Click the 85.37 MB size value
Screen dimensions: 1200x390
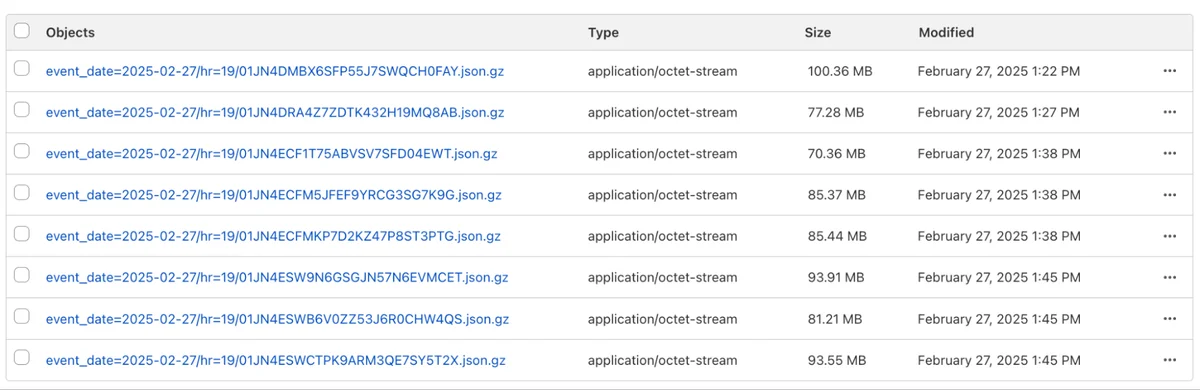click(837, 195)
